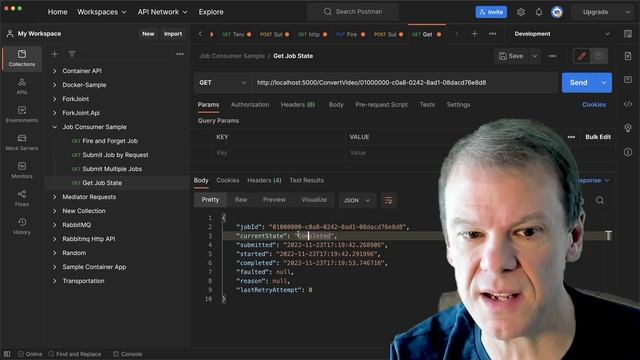The width and height of the screenshot is (640, 360).
Task: Click the Import button
Action: 173,34
